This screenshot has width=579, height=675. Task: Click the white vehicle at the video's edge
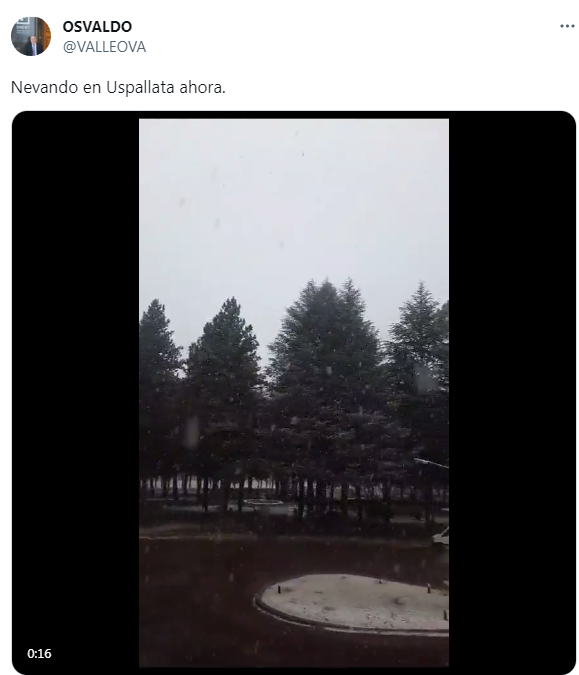[x=441, y=537]
